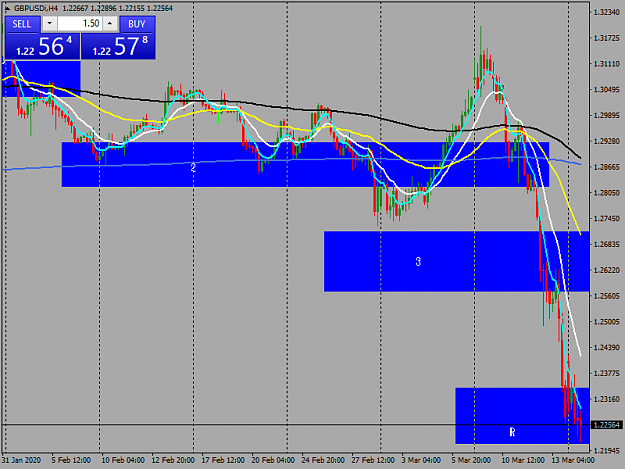Click the SELL button in one-click trading panel
Image resolution: width=625 pixels, height=469 pixels.
point(22,24)
